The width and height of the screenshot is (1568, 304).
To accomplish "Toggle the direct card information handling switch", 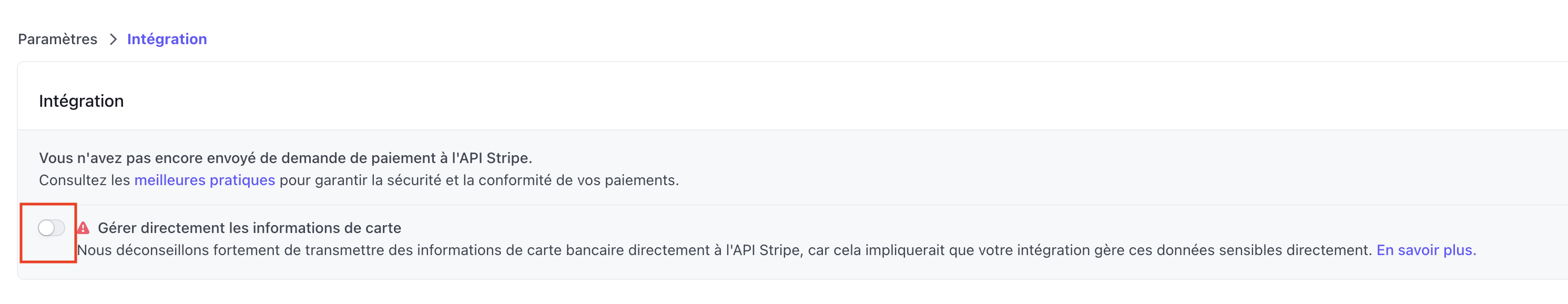I will tap(51, 228).
